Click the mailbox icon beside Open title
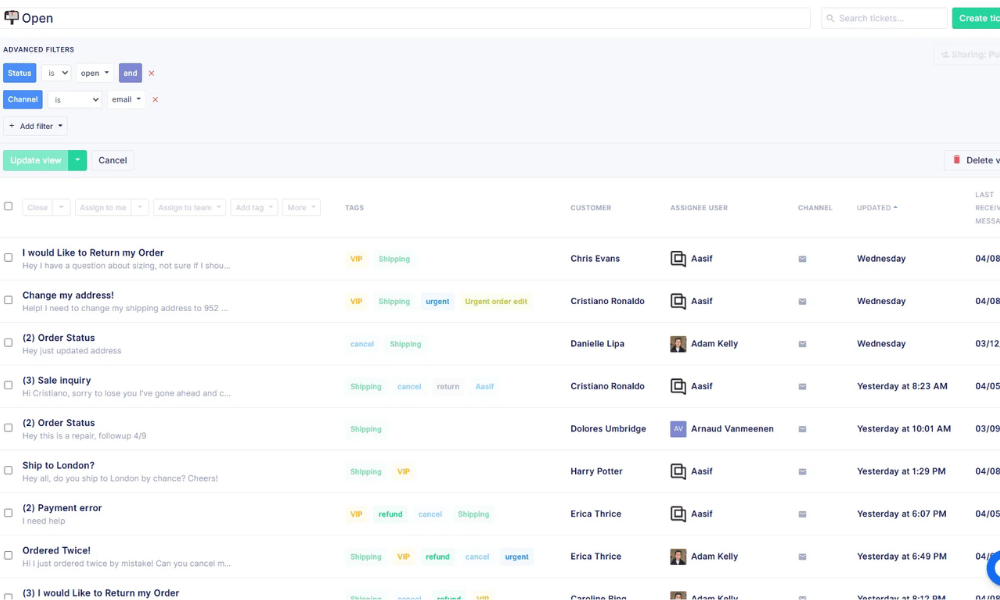Image resolution: width=1000 pixels, height=600 pixels. point(11,17)
